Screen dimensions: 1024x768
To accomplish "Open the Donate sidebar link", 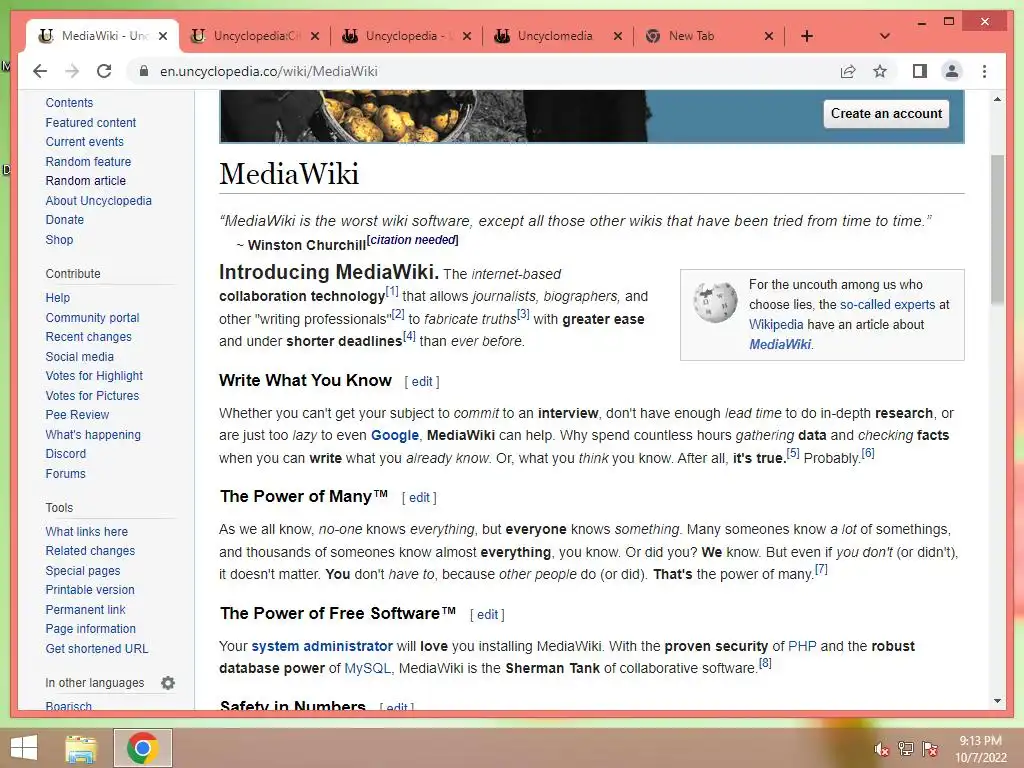I will point(65,220).
